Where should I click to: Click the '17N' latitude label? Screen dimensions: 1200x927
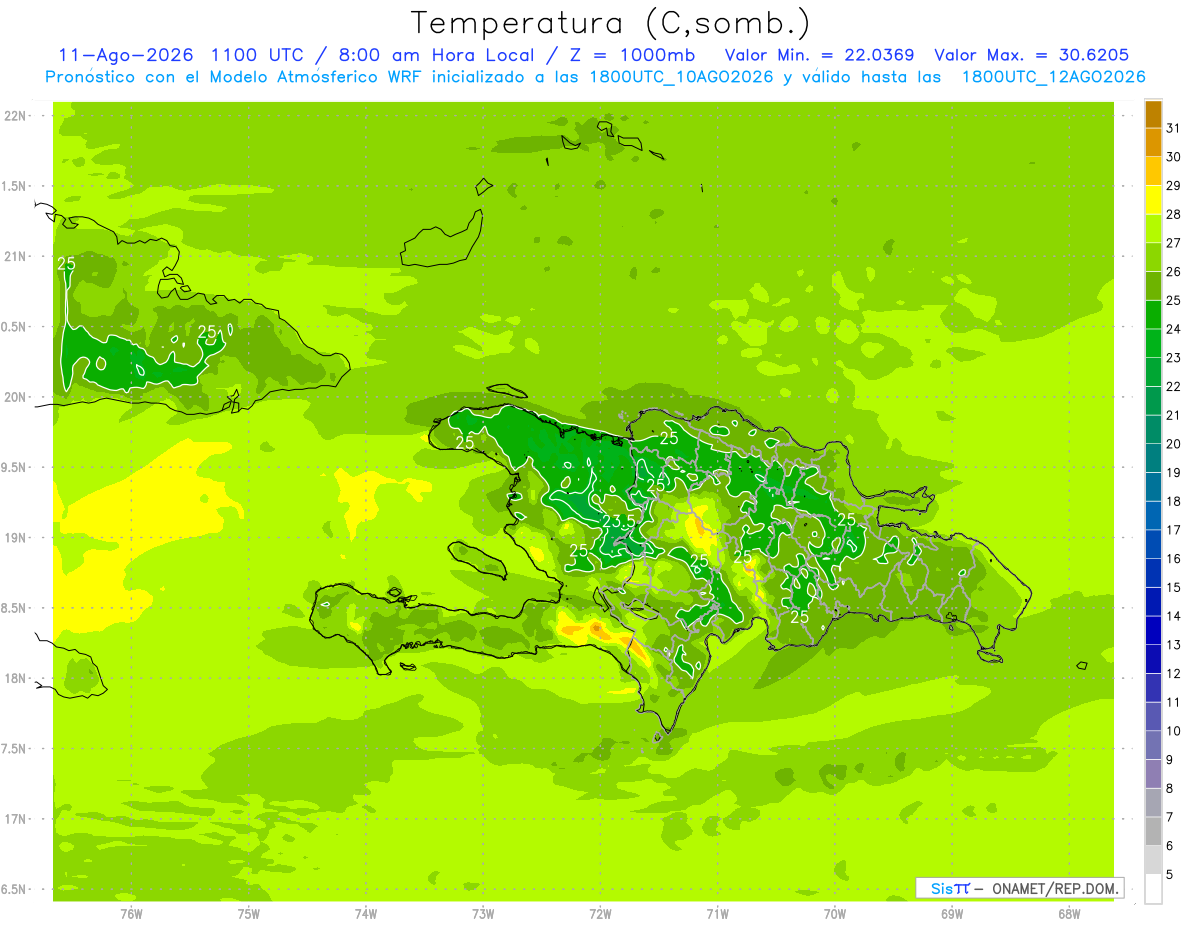point(15,819)
